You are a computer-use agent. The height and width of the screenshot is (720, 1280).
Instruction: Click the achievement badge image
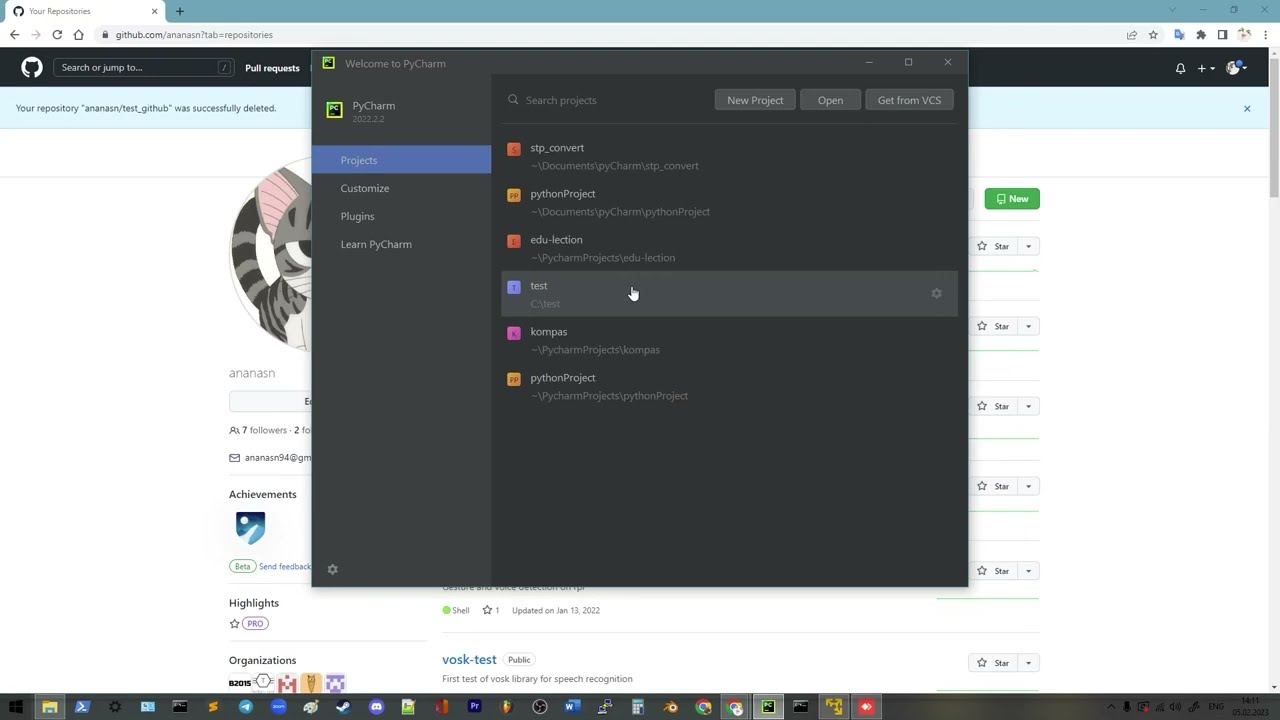click(x=251, y=528)
